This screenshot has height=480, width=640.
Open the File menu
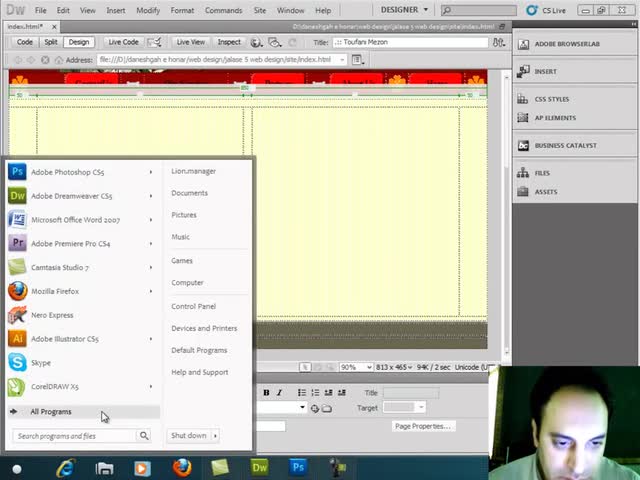click(40, 10)
